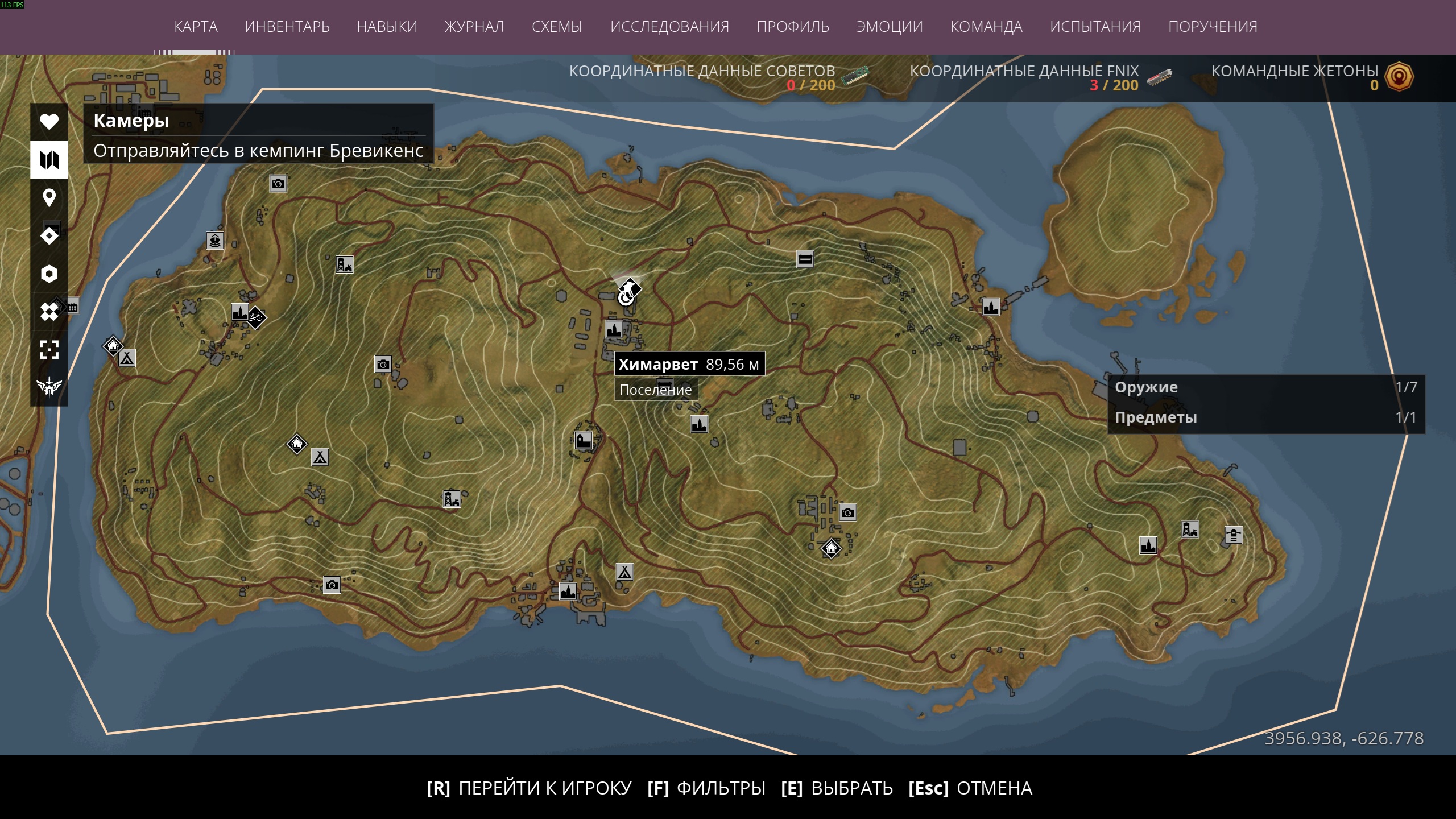Select the location pin filter icon
This screenshot has height=819, width=1456.
pyautogui.click(x=49, y=198)
